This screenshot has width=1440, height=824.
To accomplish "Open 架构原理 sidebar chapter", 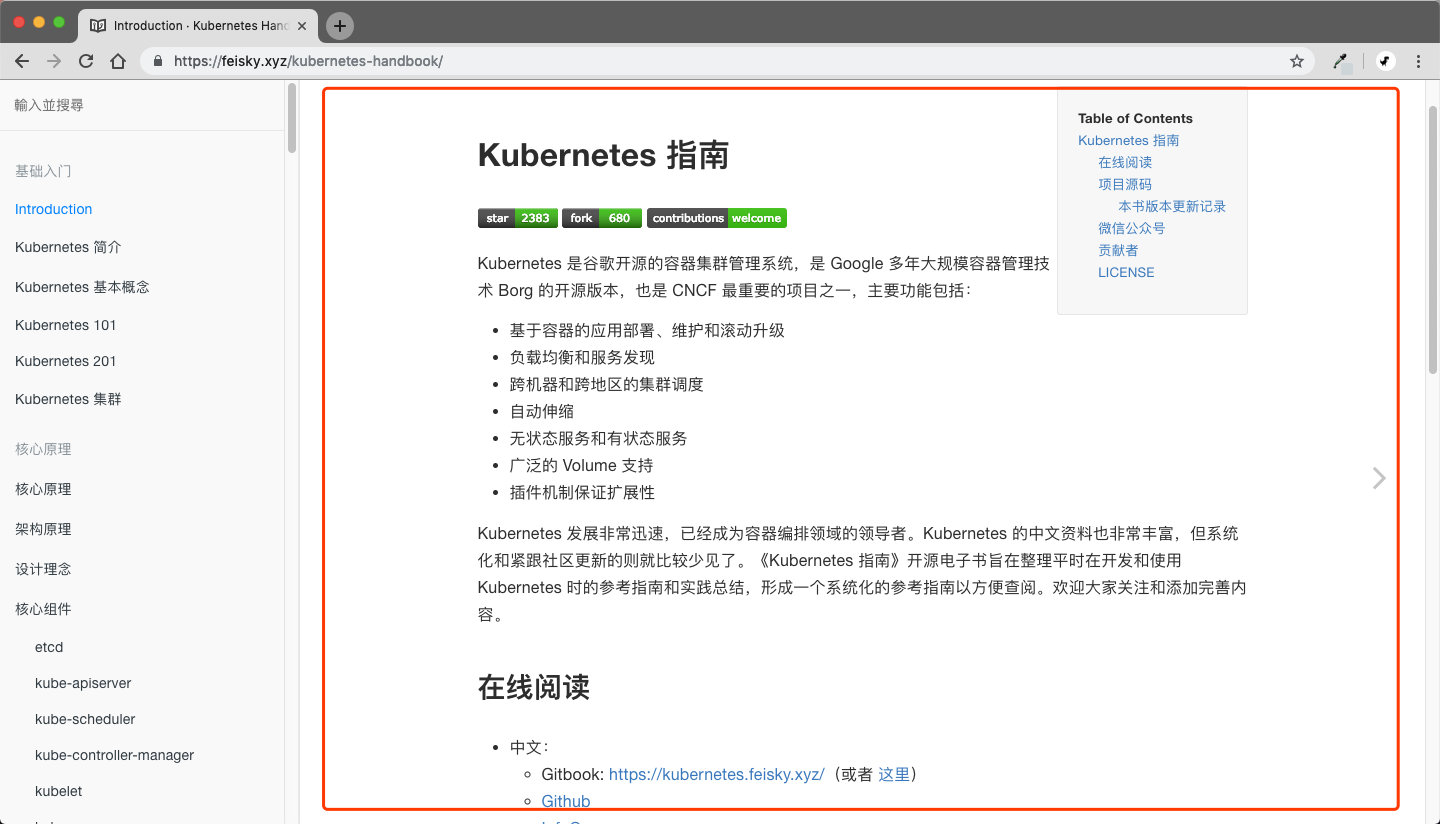I will point(43,529).
